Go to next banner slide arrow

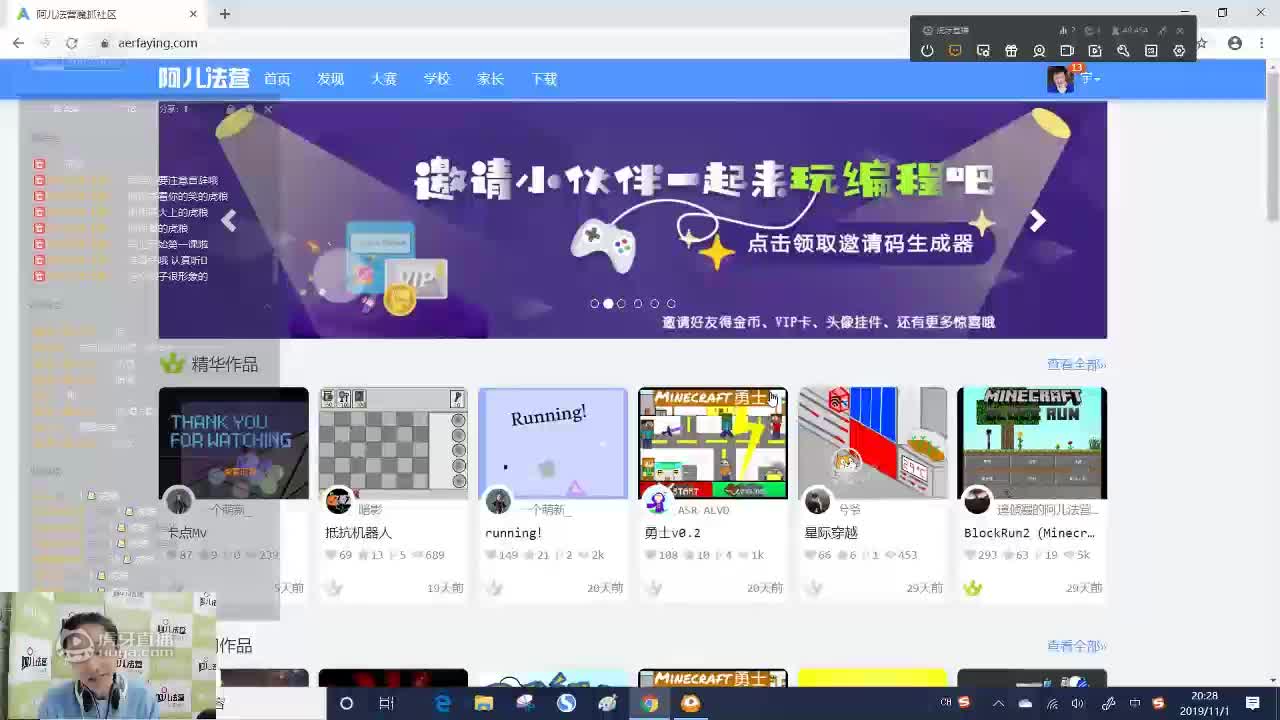click(x=1037, y=221)
